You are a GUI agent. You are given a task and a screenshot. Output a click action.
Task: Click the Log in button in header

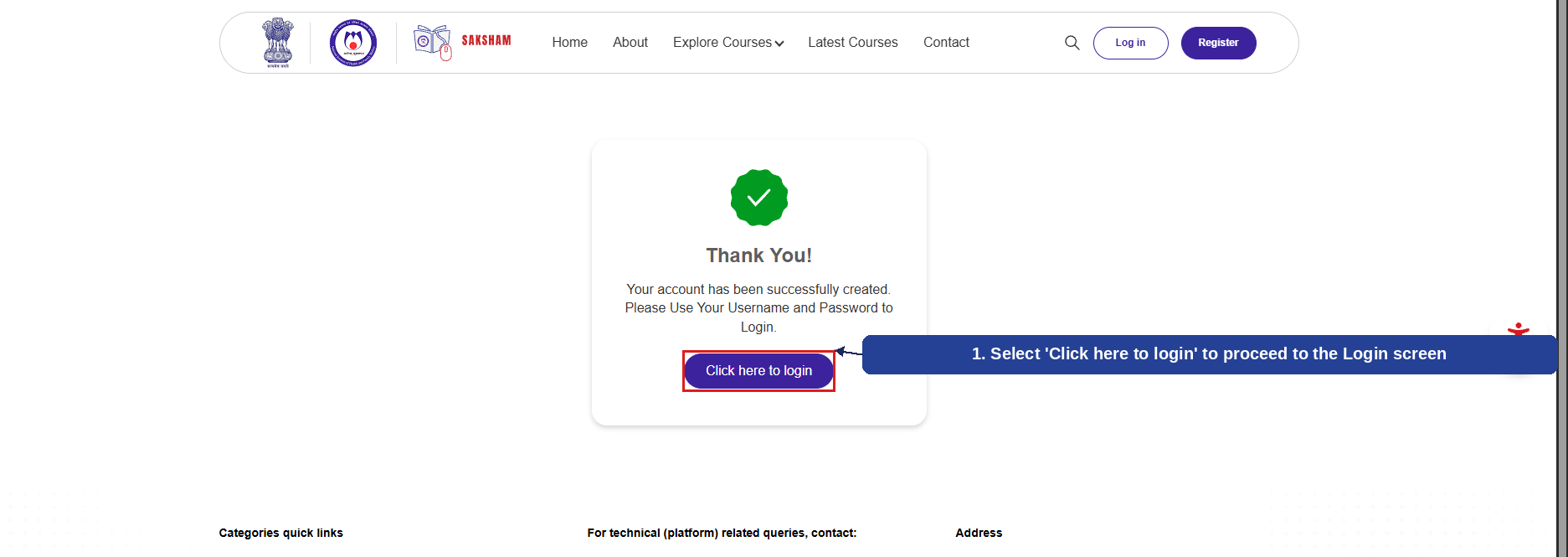[1130, 43]
